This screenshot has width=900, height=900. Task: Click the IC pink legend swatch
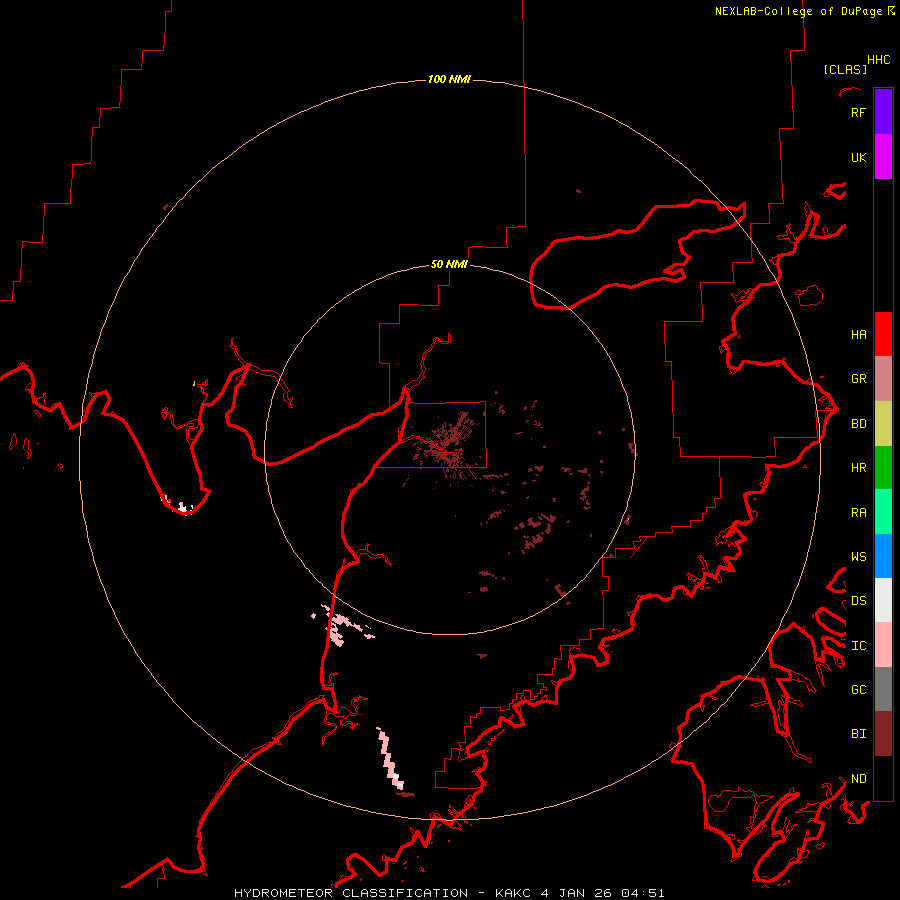click(883, 645)
